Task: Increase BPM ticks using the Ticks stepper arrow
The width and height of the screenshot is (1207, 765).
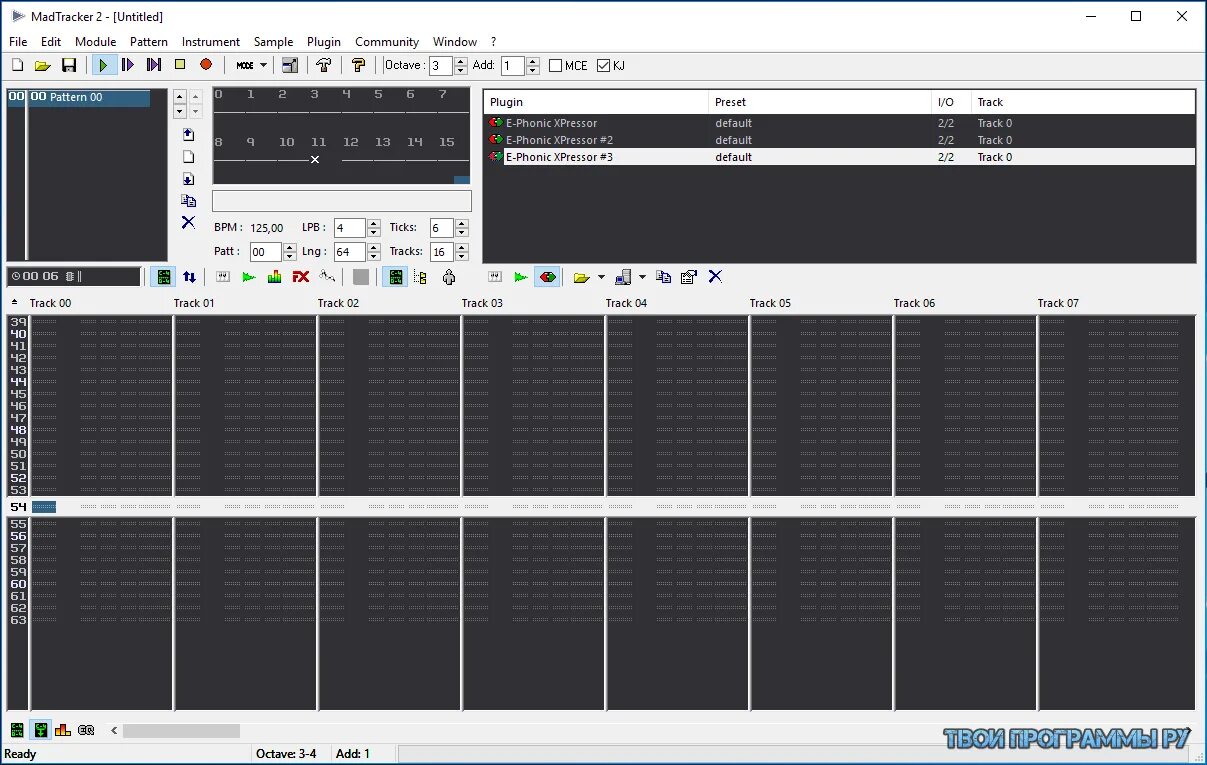Action: pyautogui.click(x=461, y=222)
